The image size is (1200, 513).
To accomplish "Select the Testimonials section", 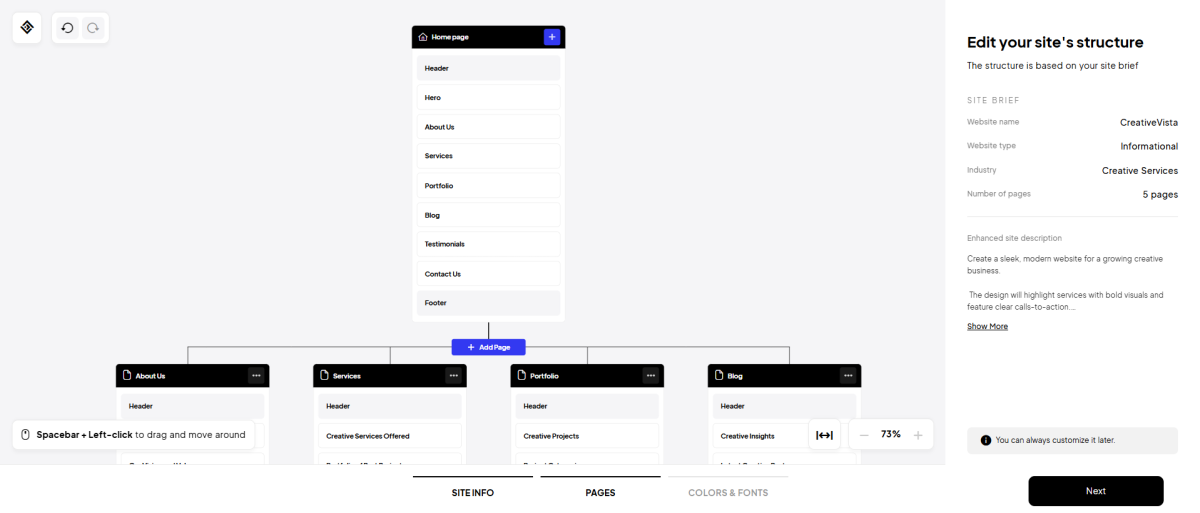I will 488,244.
